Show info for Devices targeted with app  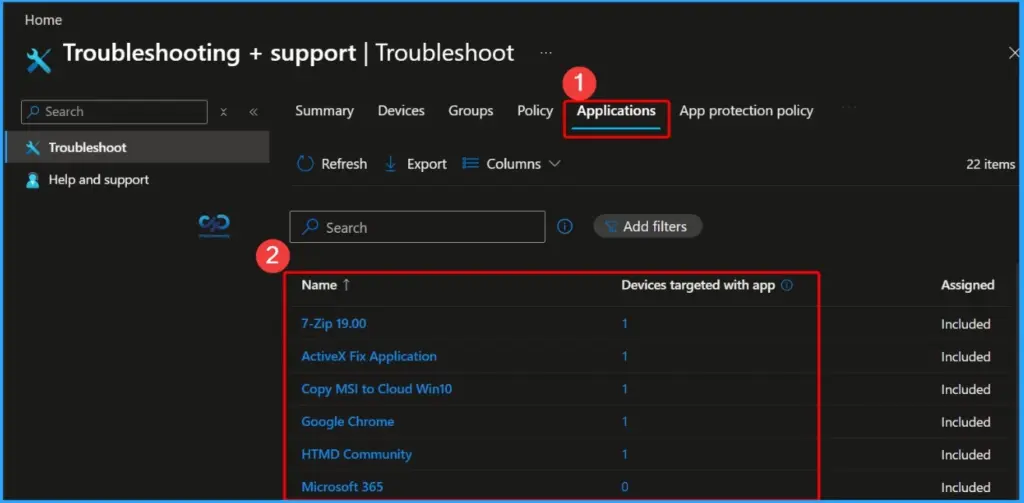pos(787,285)
